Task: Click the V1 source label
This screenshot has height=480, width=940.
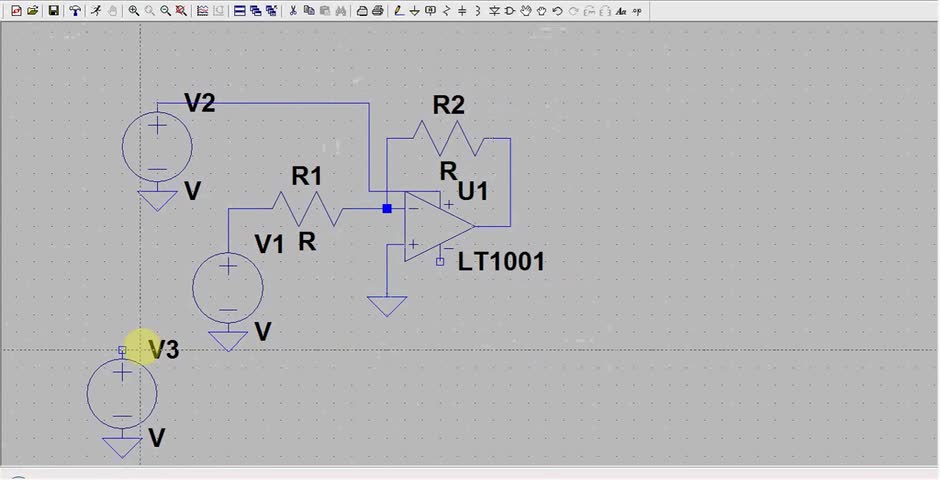Action: tap(269, 244)
